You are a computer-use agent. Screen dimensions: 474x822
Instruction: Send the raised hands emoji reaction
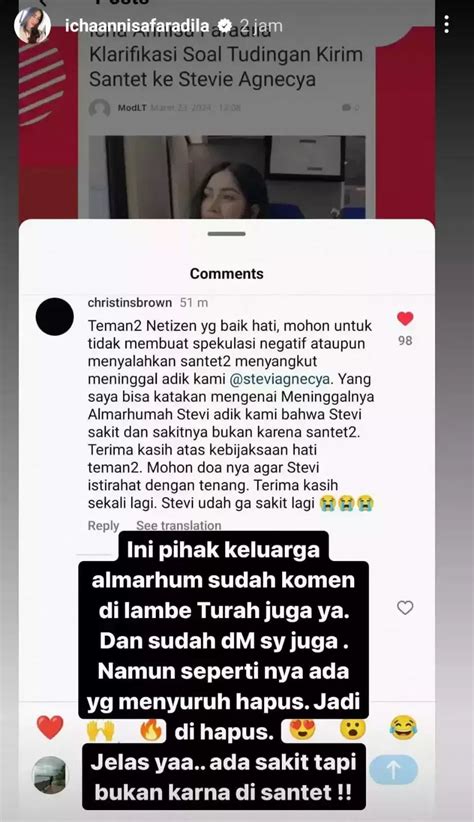tap(101, 729)
